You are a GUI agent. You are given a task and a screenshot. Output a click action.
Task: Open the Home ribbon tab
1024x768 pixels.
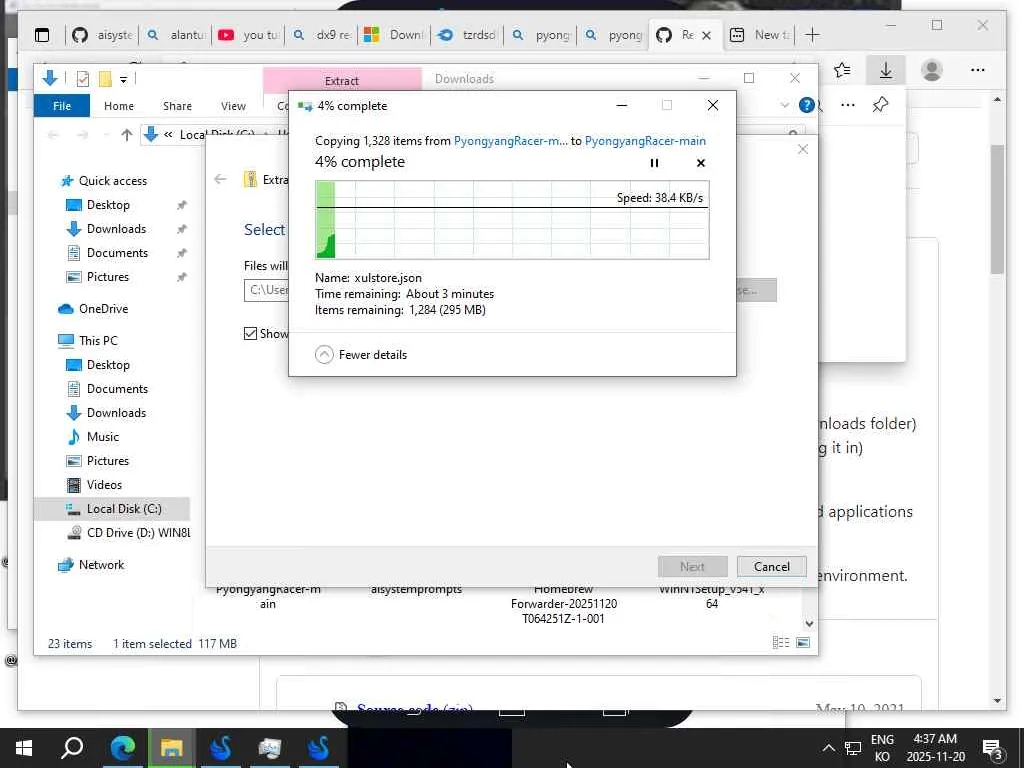pyautogui.click(x=119, y=106)
